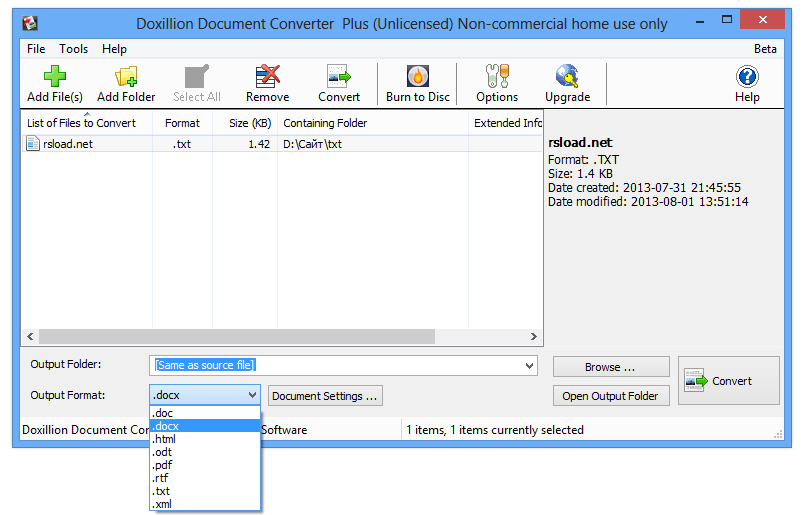Click the Help question mark icon
This screenshot has height=515, width=810.
747,76
